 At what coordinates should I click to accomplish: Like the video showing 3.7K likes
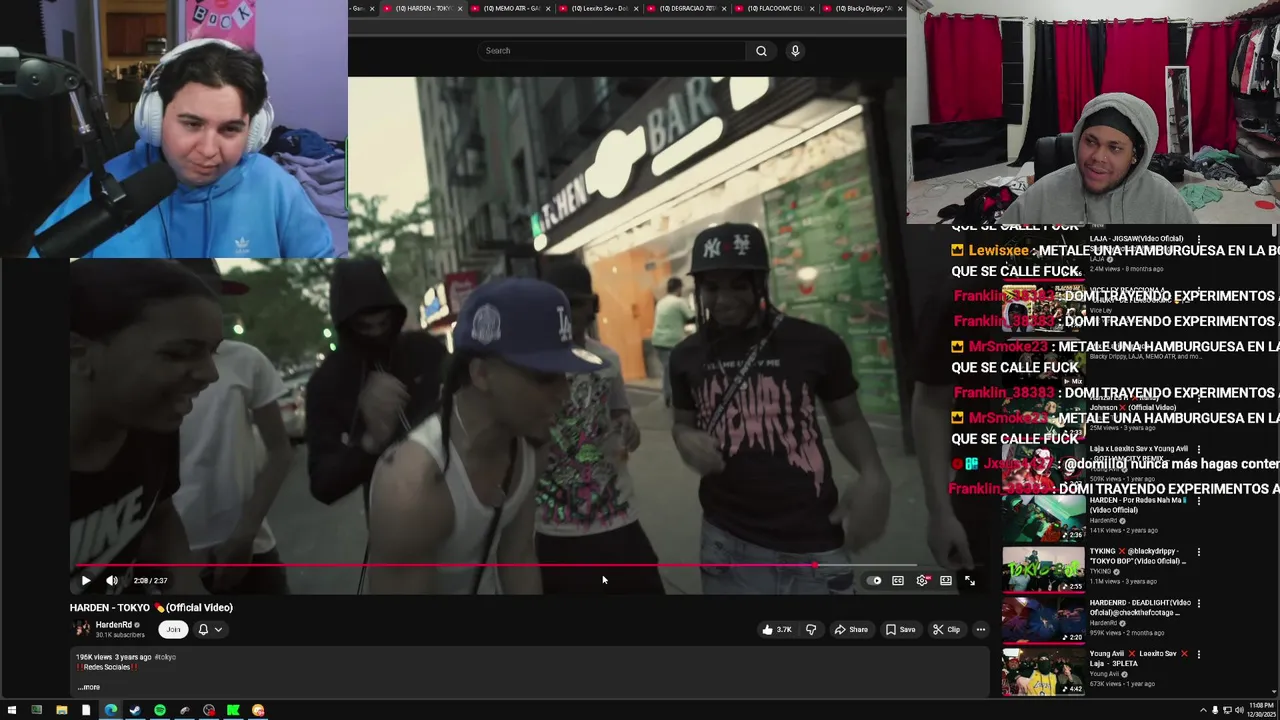click(x=776, y=629)
